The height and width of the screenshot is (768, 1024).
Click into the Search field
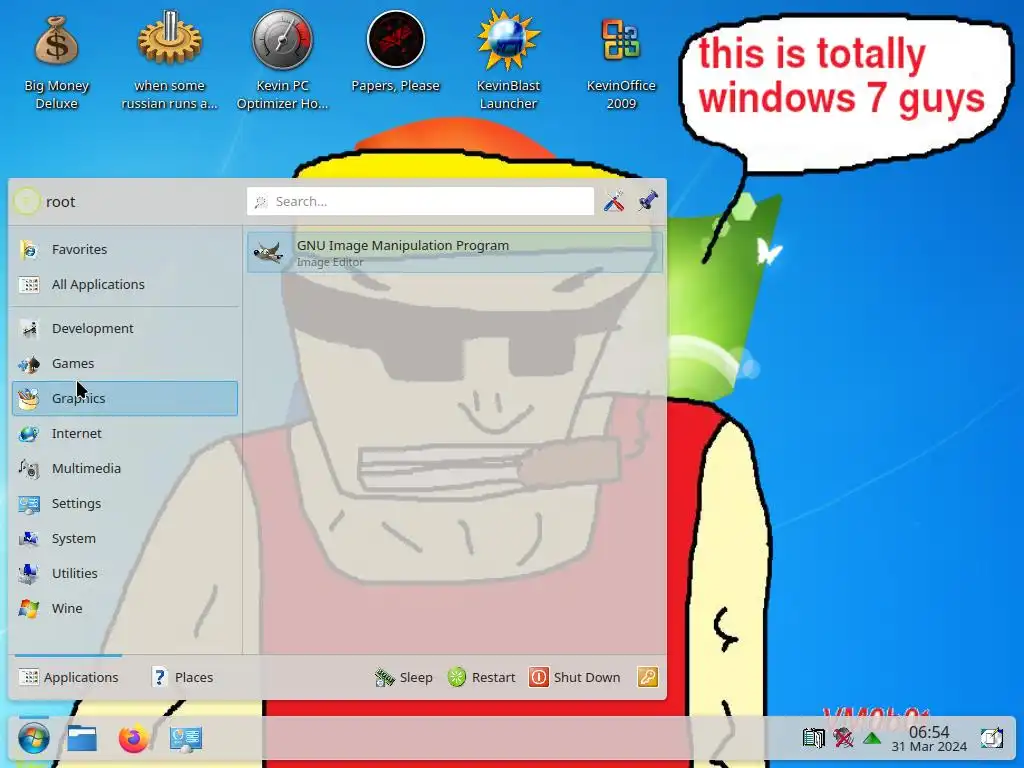(420, 201)
